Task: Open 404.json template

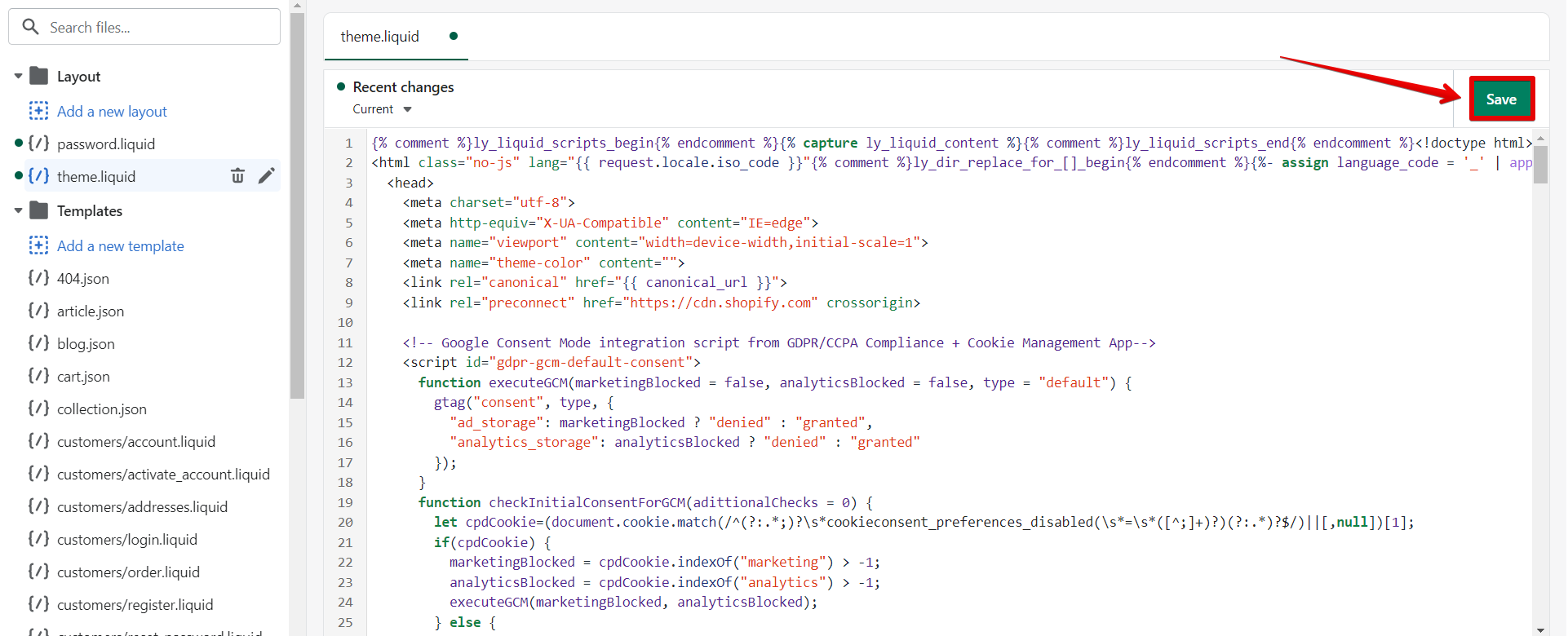Action: [x=83, y=278]
